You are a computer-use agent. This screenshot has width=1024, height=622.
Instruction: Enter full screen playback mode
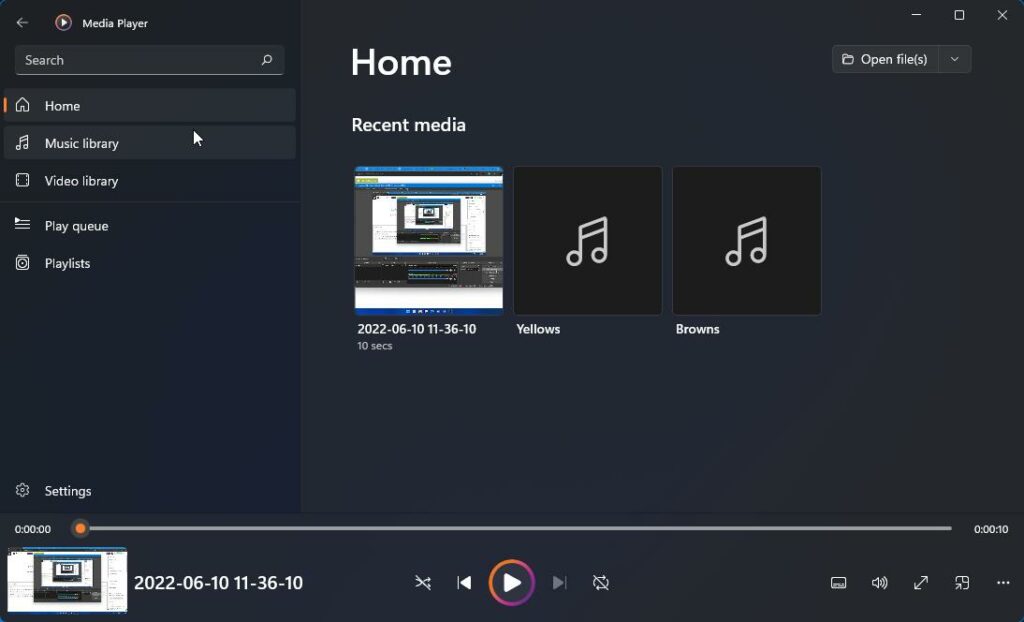[920, 582]
